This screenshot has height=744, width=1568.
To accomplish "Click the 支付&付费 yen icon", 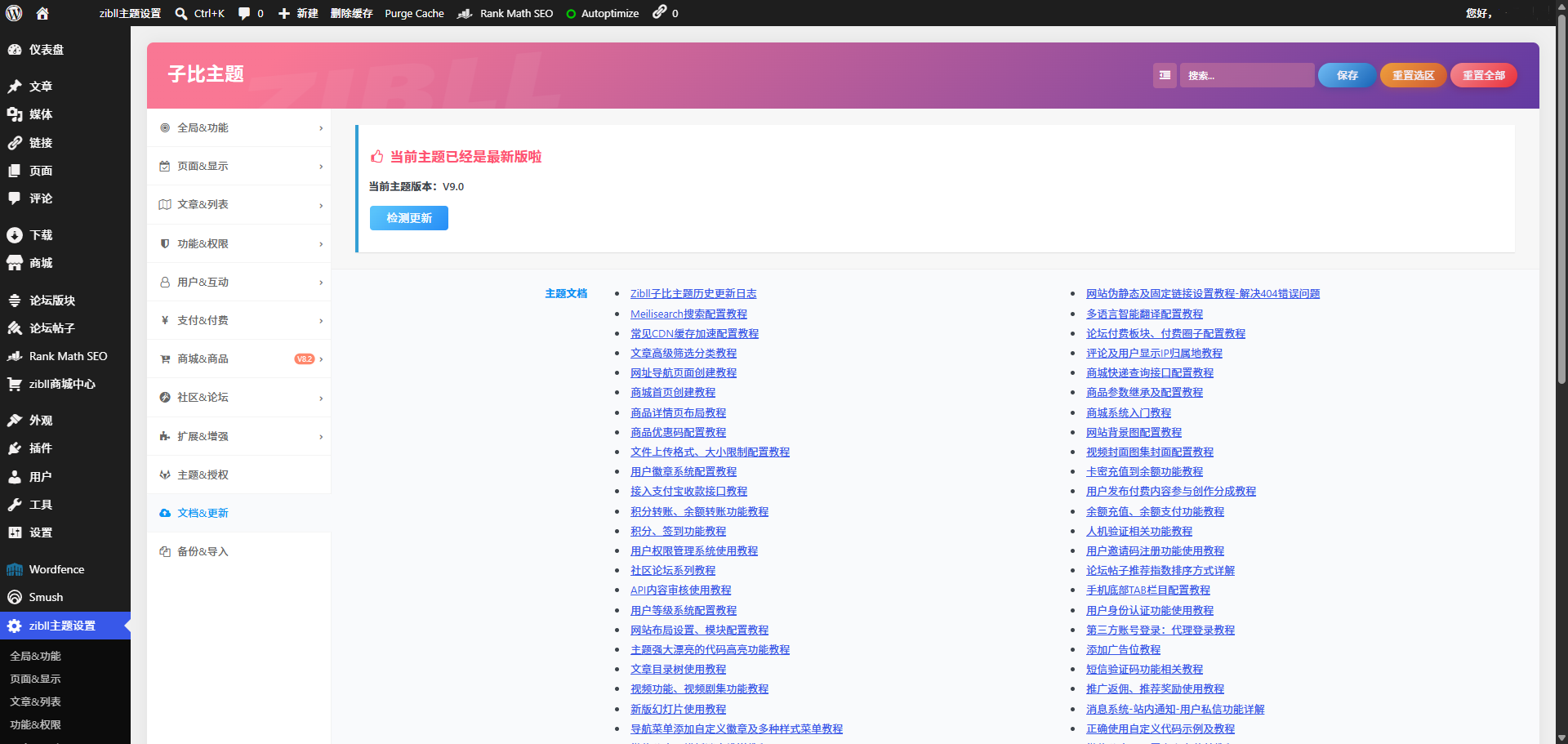I will (165, 320).
